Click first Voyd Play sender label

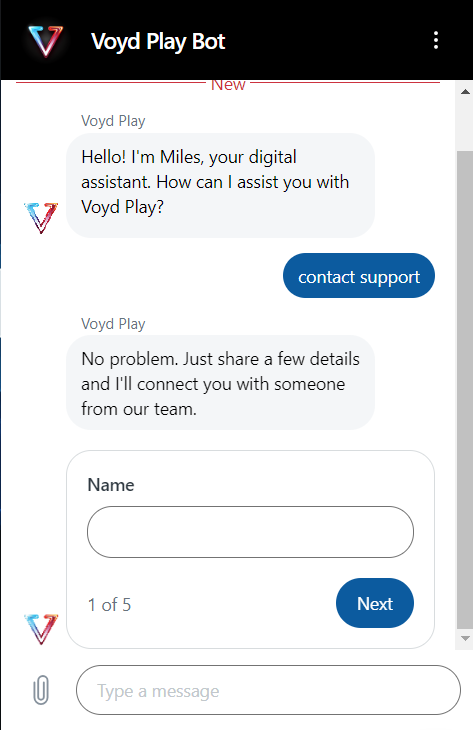113,121
